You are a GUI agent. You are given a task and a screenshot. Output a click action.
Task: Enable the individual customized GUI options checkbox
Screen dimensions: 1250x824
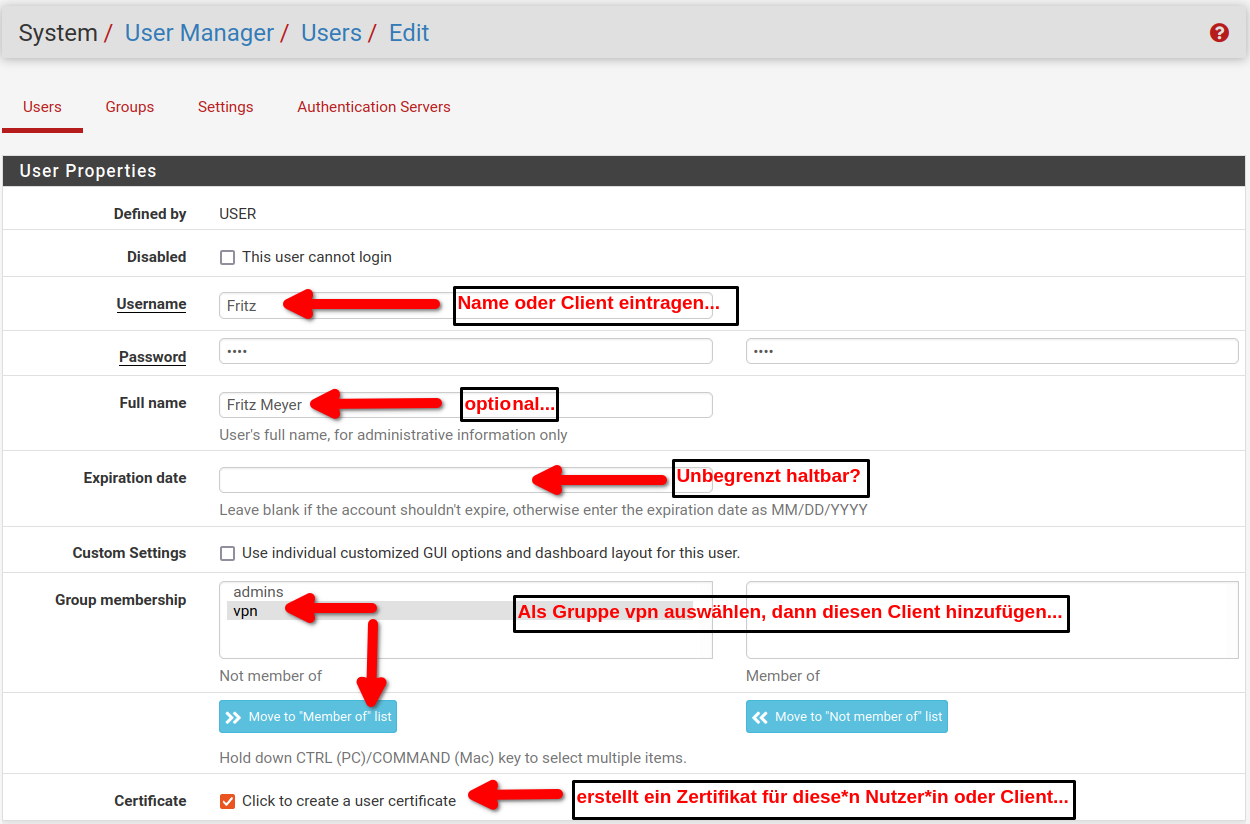click(227, 553)
